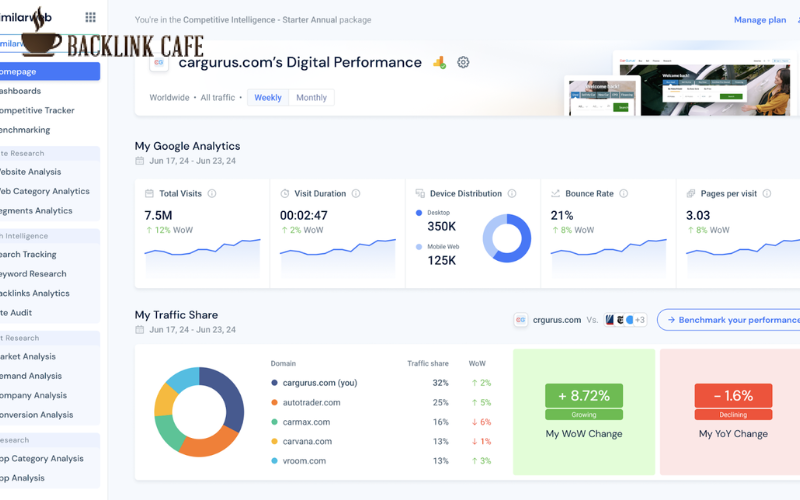Screen dimensions: 800x500
Task: Click the All traffic filter label
Action: coord(218,97)
